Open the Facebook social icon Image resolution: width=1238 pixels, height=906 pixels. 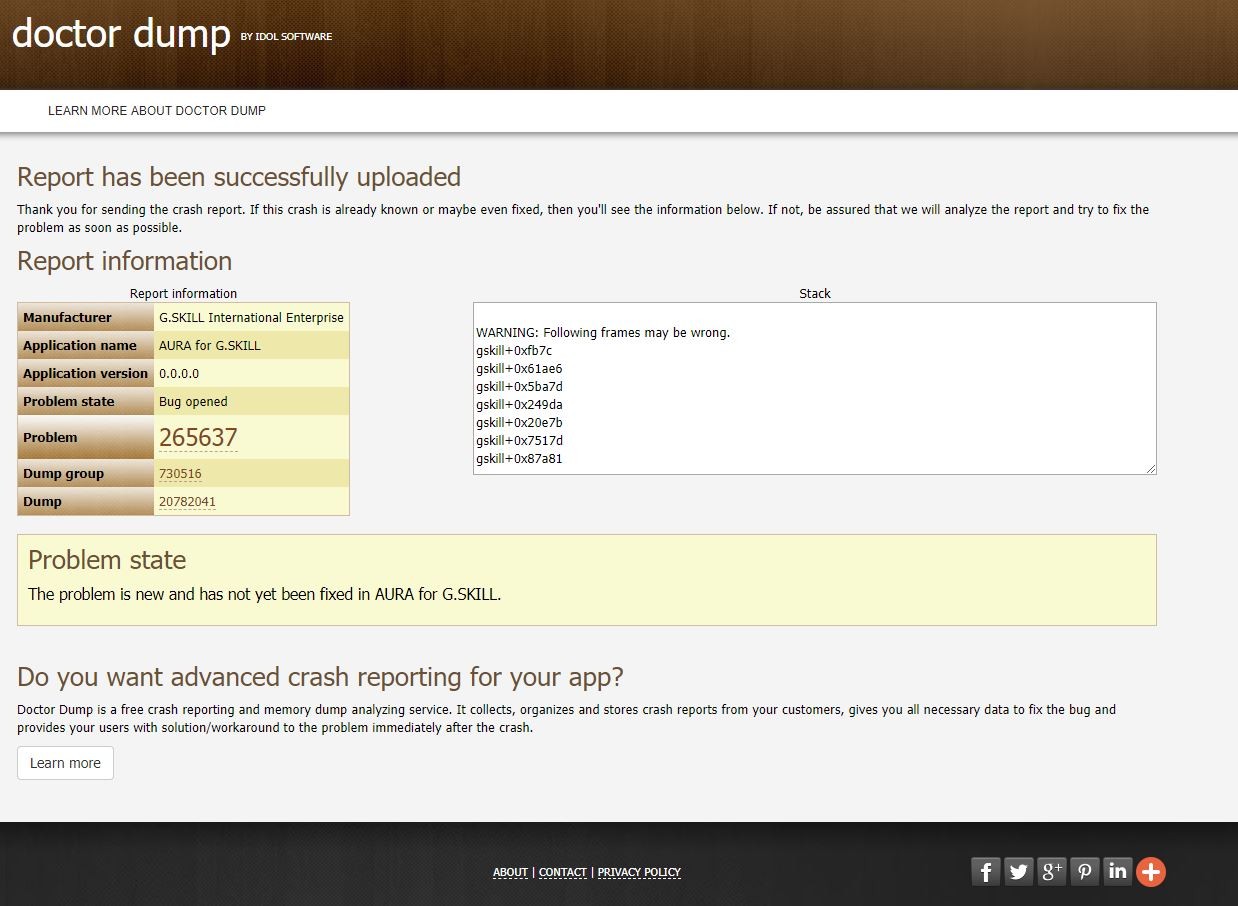tap(986, 872)
